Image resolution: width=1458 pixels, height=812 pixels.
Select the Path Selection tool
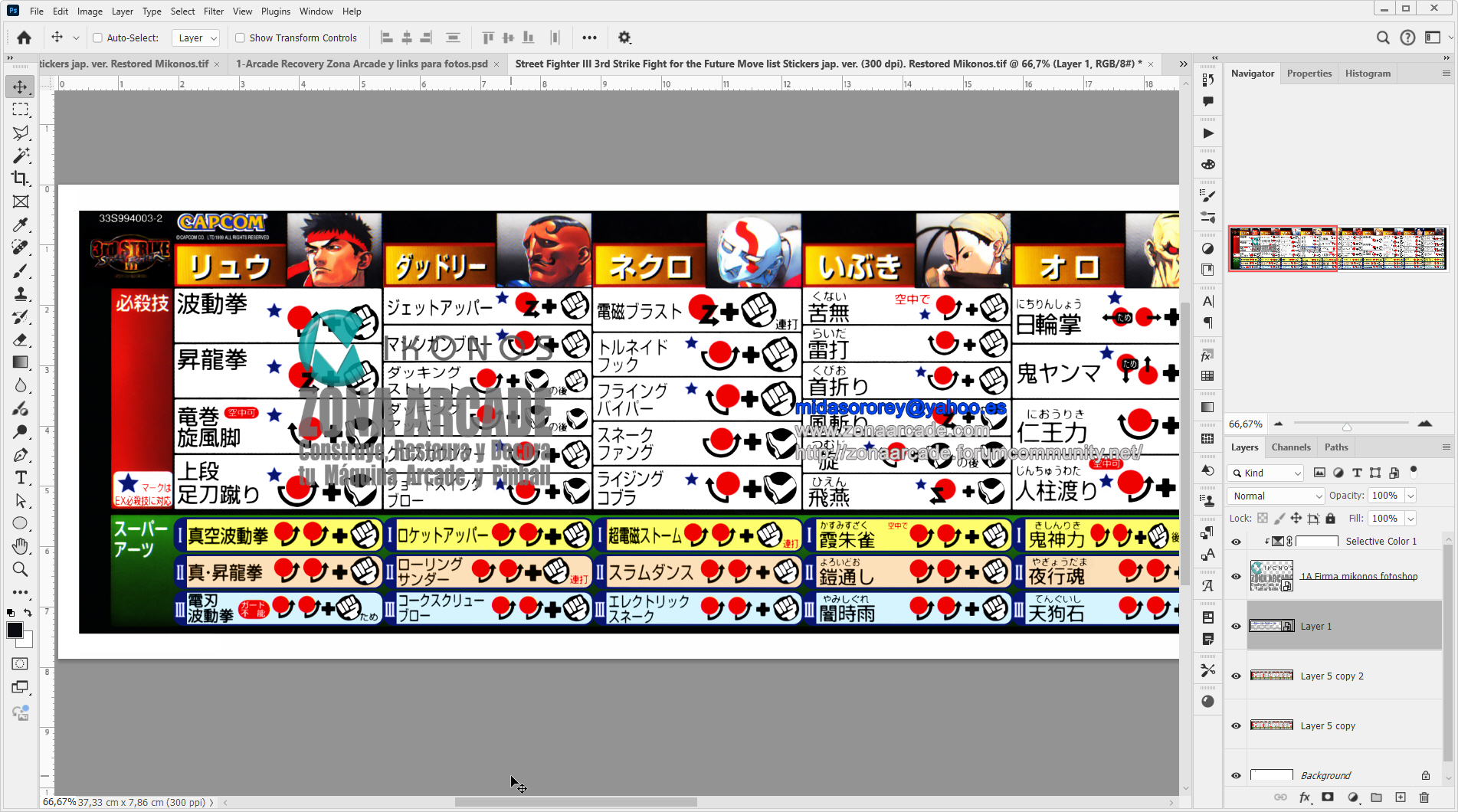coord(21,500)
